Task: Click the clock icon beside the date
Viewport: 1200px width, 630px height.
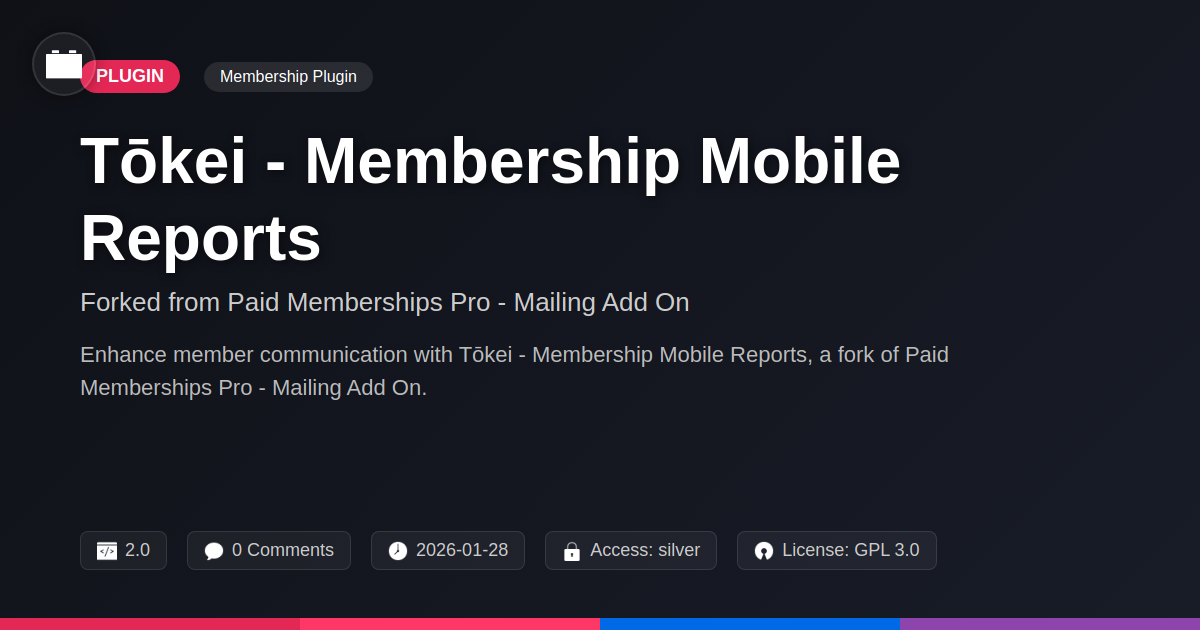Action: pos(398,551)
